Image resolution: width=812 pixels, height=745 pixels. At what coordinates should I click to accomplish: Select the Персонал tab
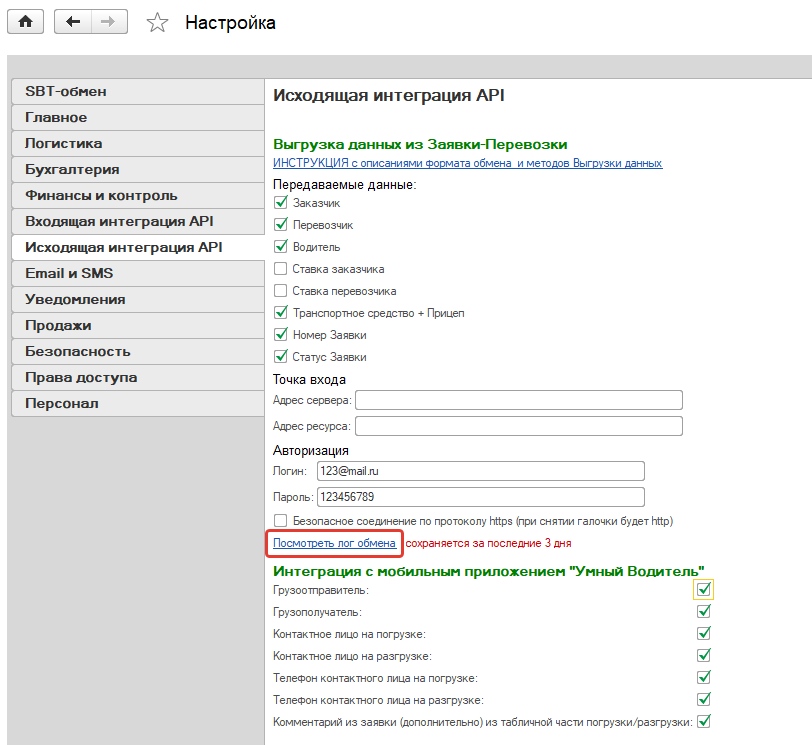point(138,404)
